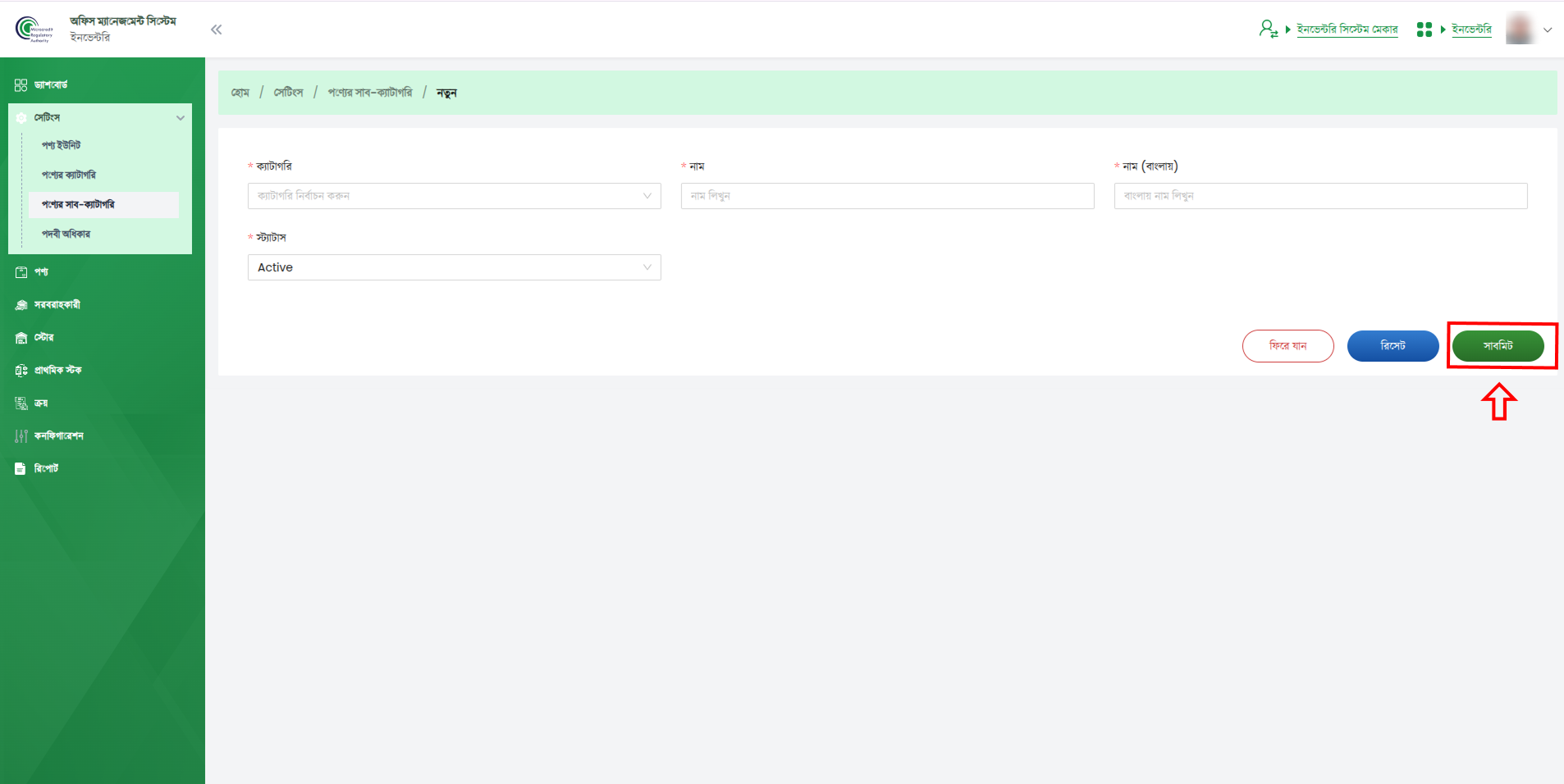Viewport: 1564px width, 784px height.
Task: Open সরবরাহকারী menu in sidebar
Action: (57, 305)
